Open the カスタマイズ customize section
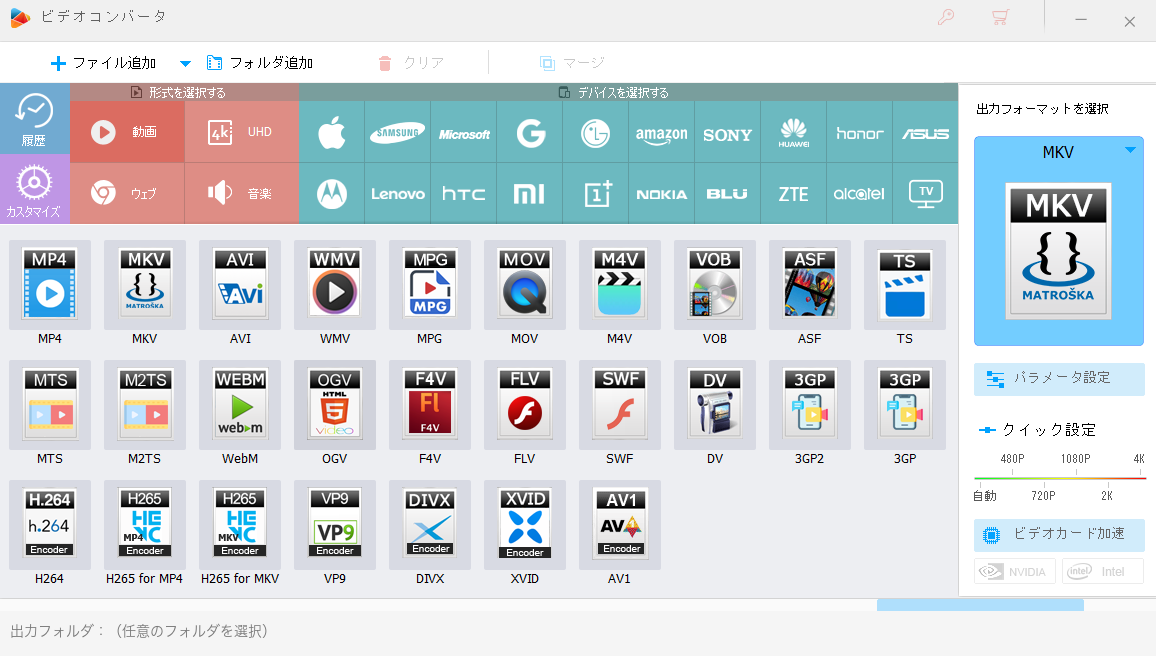This screenshot has width=1156, height=656. click(x=35, y=189)
